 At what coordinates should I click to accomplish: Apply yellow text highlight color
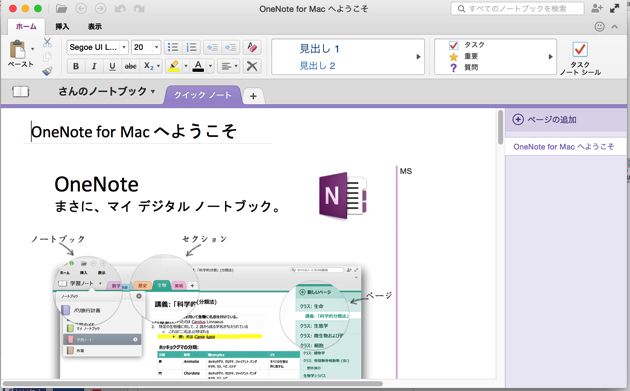click(174, 66)
